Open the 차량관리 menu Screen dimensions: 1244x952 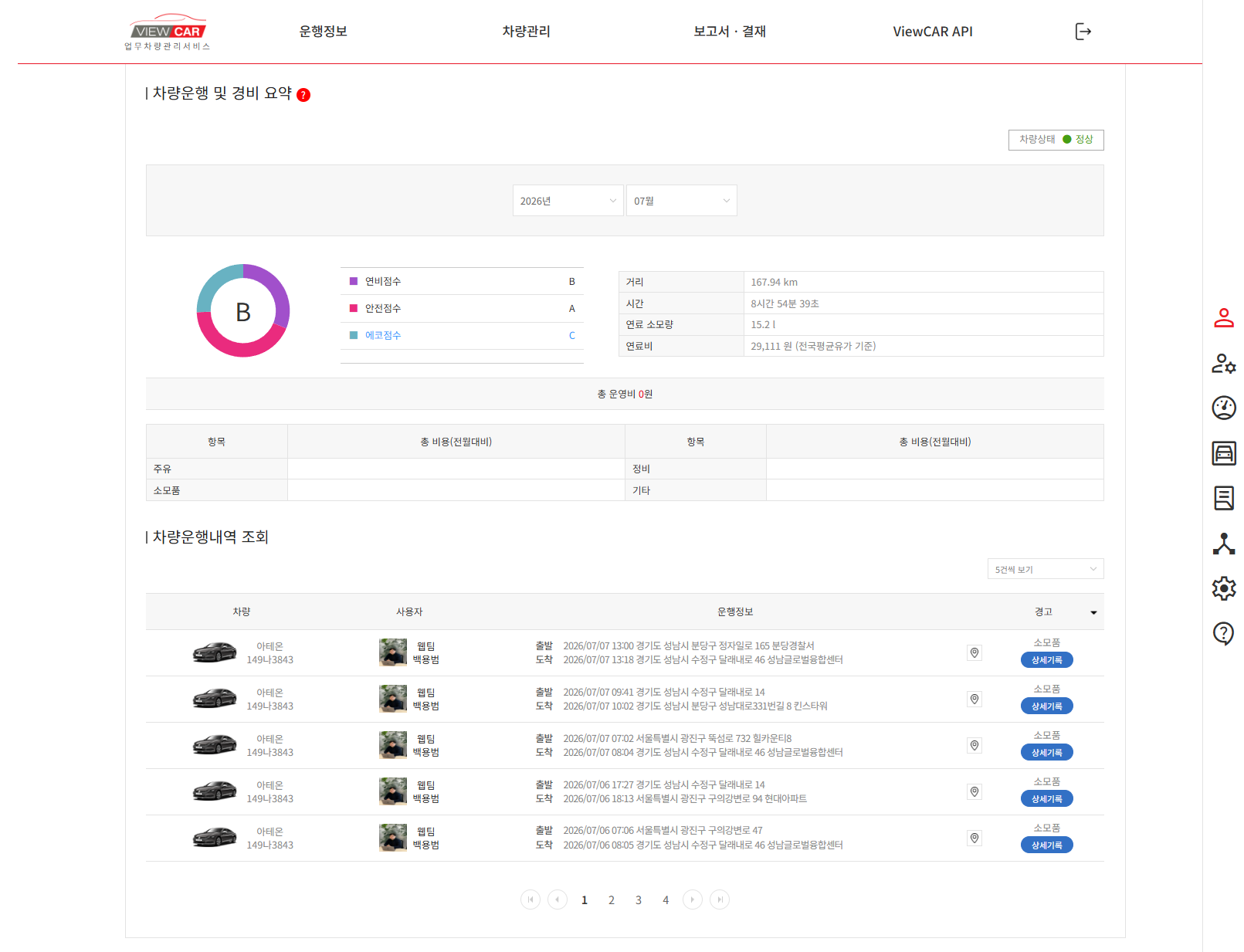(x=527, y=32)
